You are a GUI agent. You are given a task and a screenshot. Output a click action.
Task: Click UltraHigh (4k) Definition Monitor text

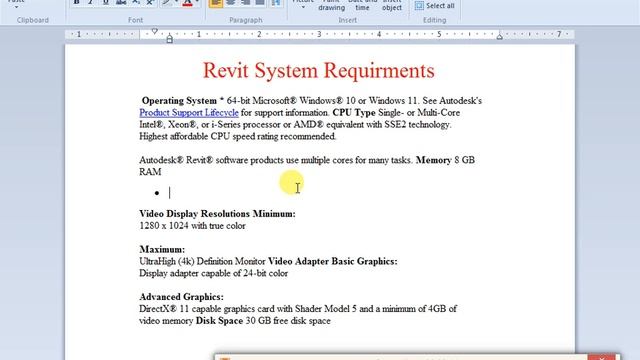point(202,261)
